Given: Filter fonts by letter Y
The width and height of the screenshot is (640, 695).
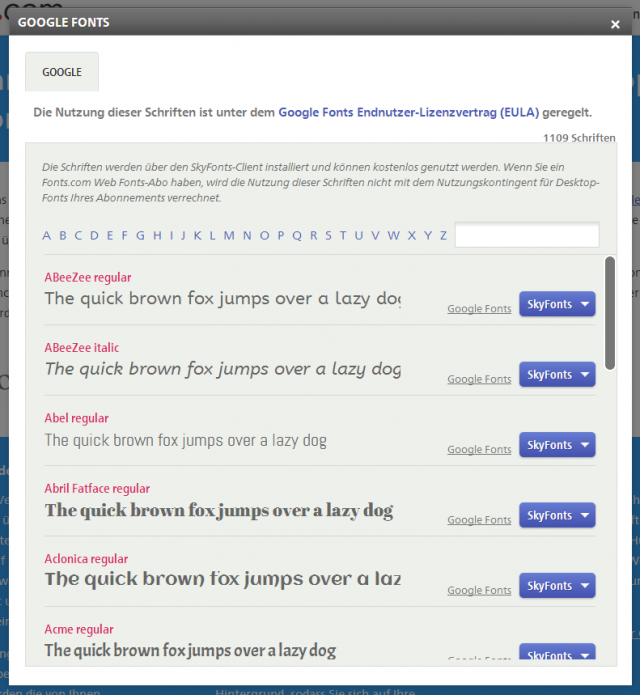Looking at the screenshot, I should pos(428,235).
